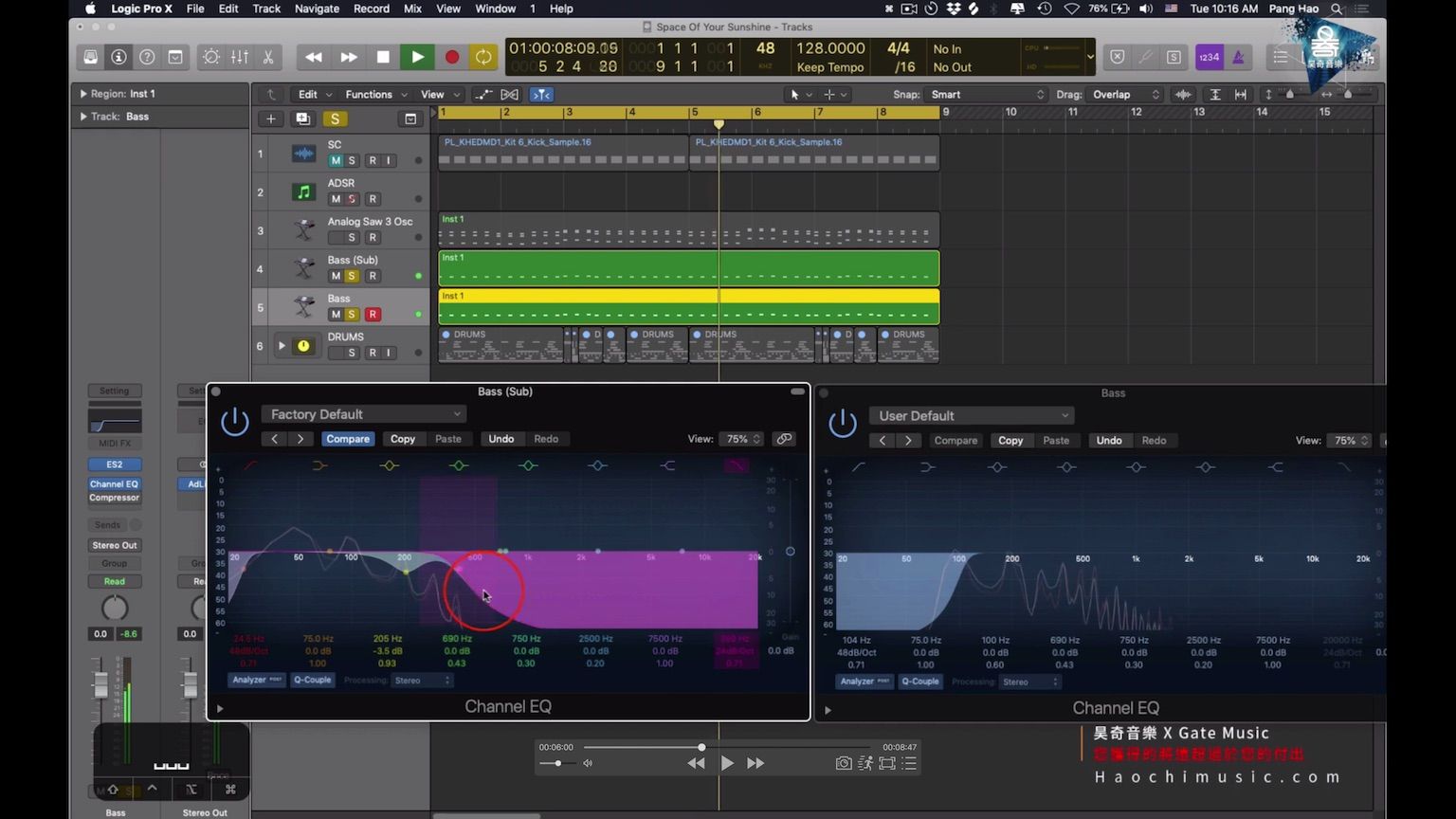Open User Default preset dropdown in Bass EQ
The image size is (1456, 819).
tap(972, 416)
